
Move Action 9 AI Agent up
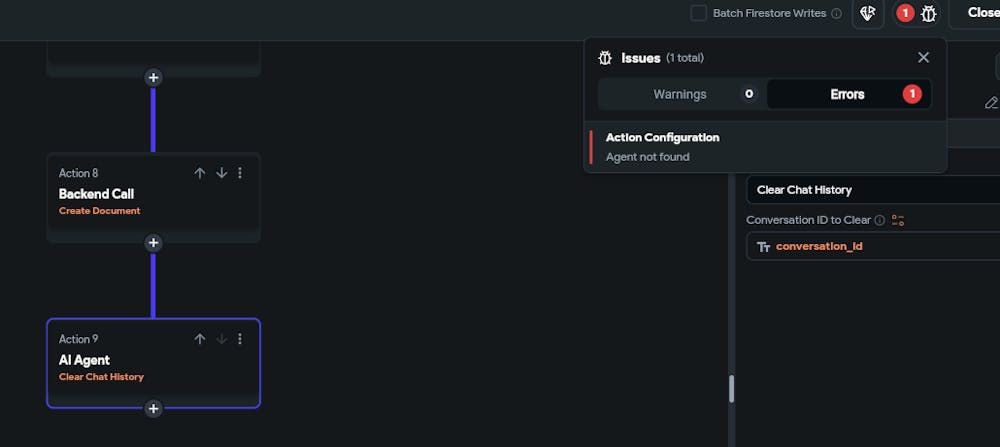(x=200, y=339)
